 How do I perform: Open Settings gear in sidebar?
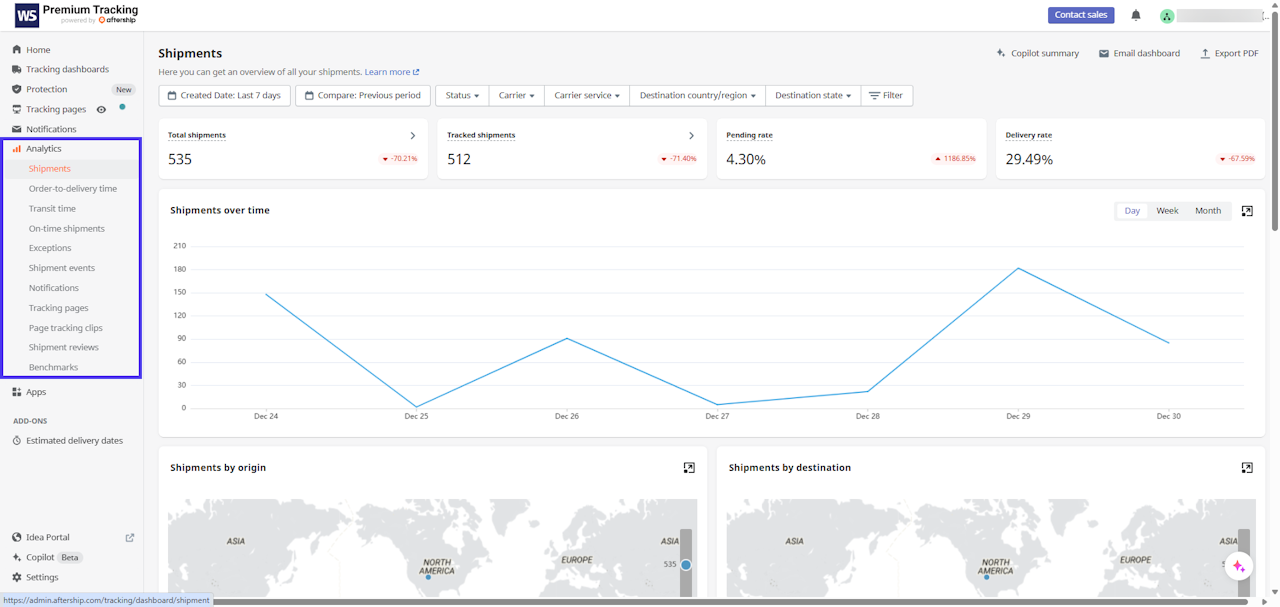click(x=17, y=577)
